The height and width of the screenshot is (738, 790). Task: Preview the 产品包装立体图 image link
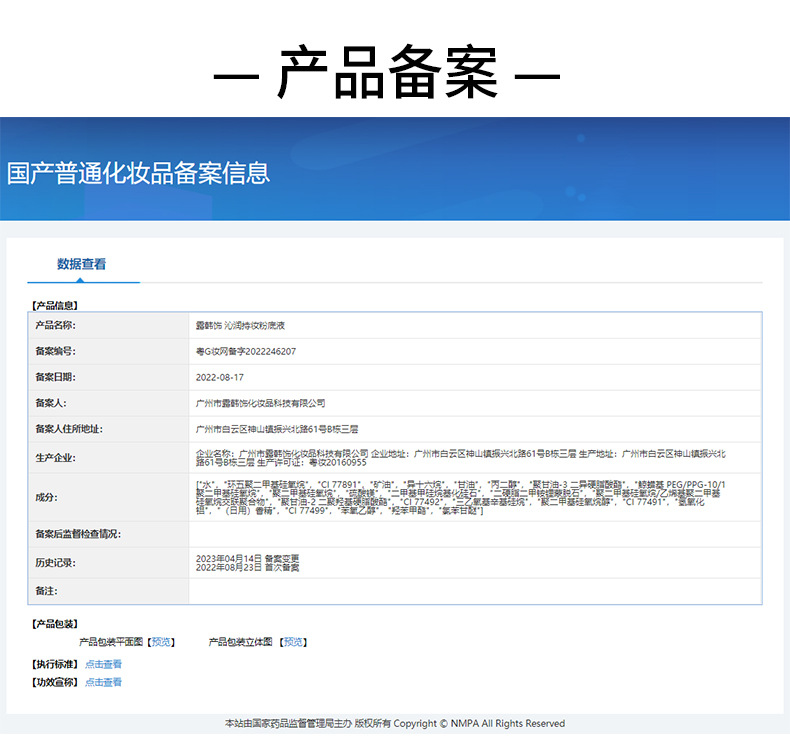tap(293, 642)
